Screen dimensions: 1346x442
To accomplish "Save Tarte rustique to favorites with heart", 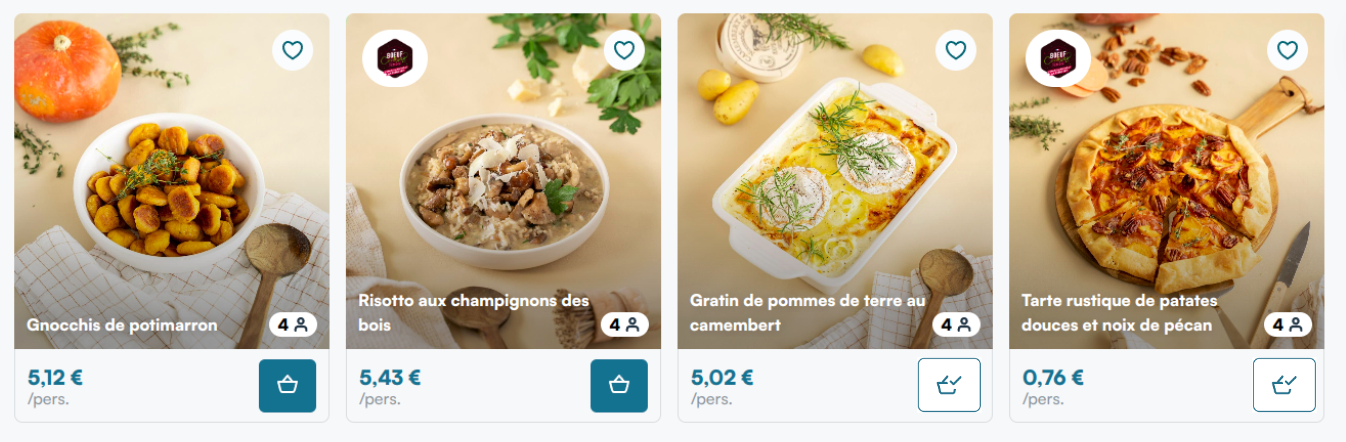I will 1288,50.
